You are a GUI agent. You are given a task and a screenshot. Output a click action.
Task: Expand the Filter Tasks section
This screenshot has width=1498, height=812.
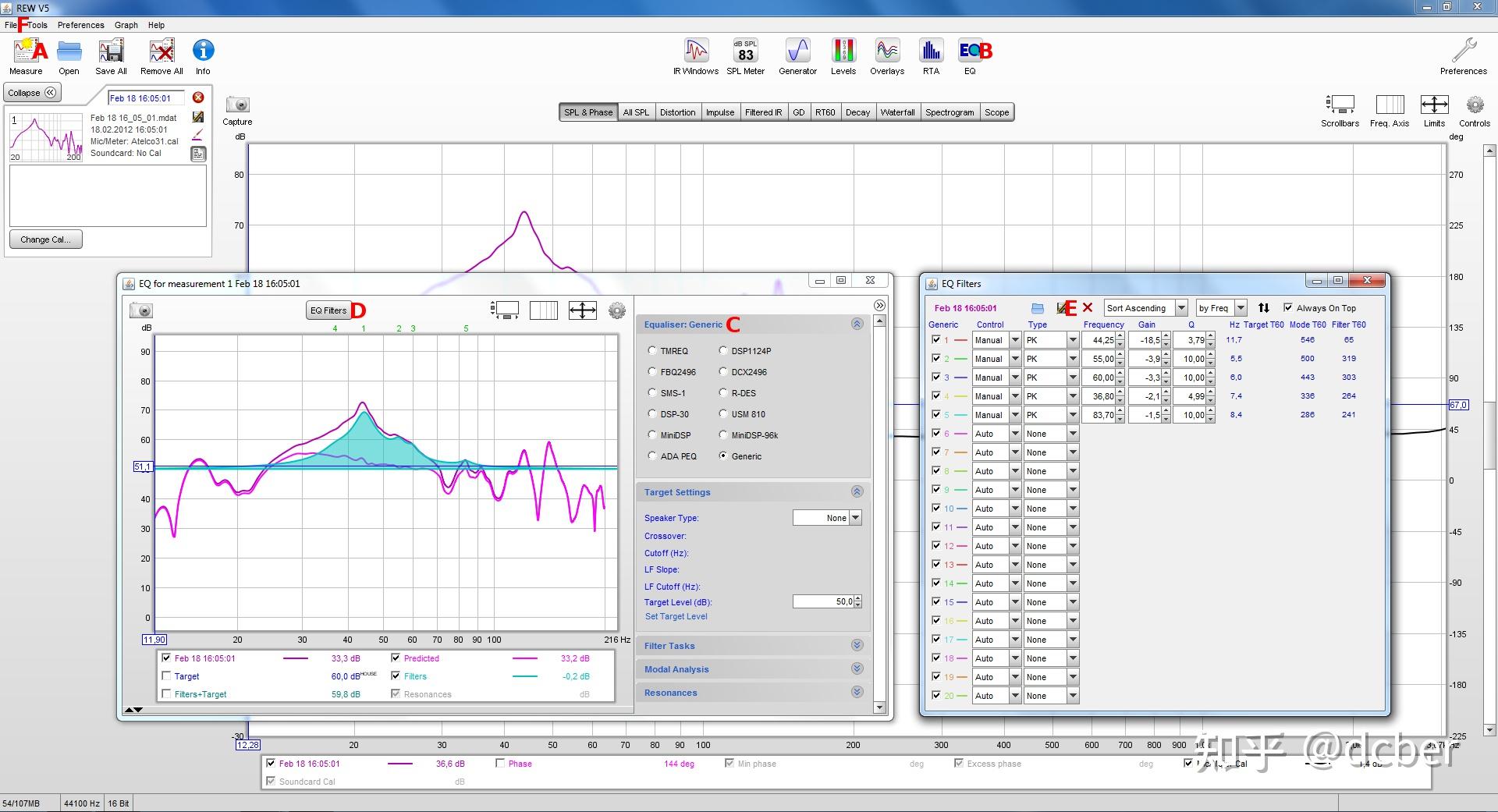tap(857, 645)
